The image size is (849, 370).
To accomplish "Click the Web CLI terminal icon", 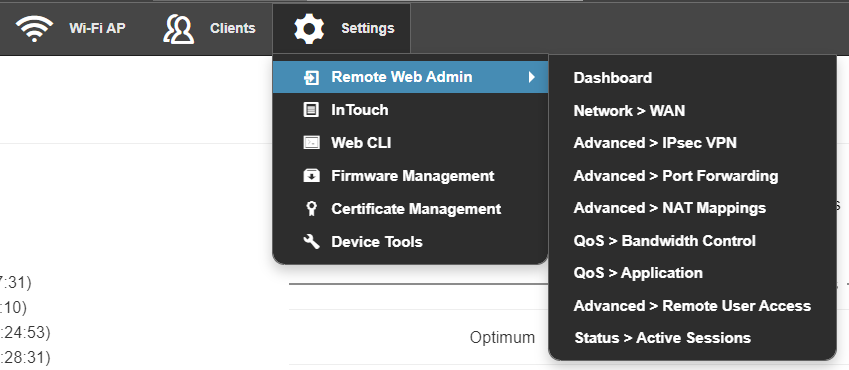I will click(311, 143).
